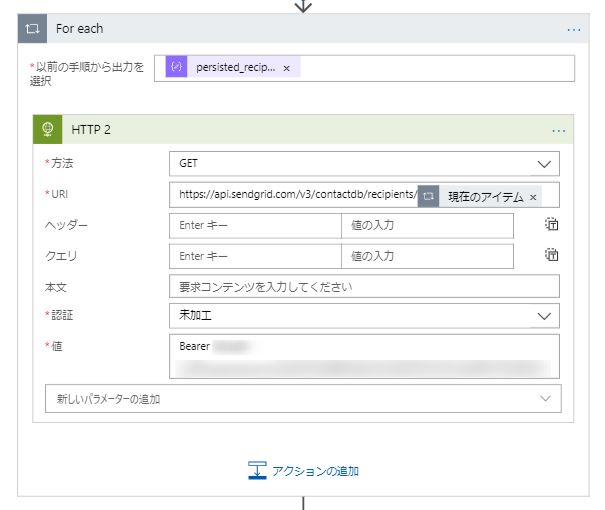Viewport: 605px width, 510px height.
Task: Click the 以前の手順から出力を選択 input field
Action: pos(364,68)
